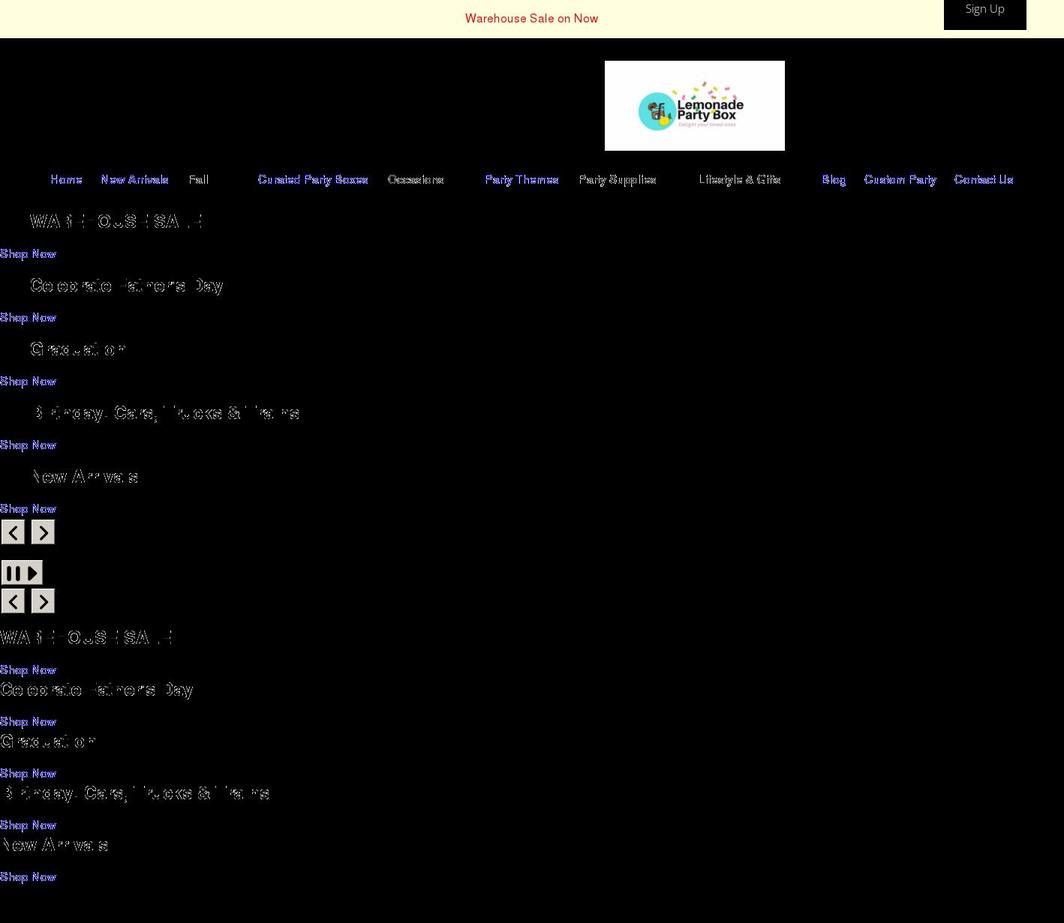Click next arrow below the pause/play button

click(x=42, y=601)
